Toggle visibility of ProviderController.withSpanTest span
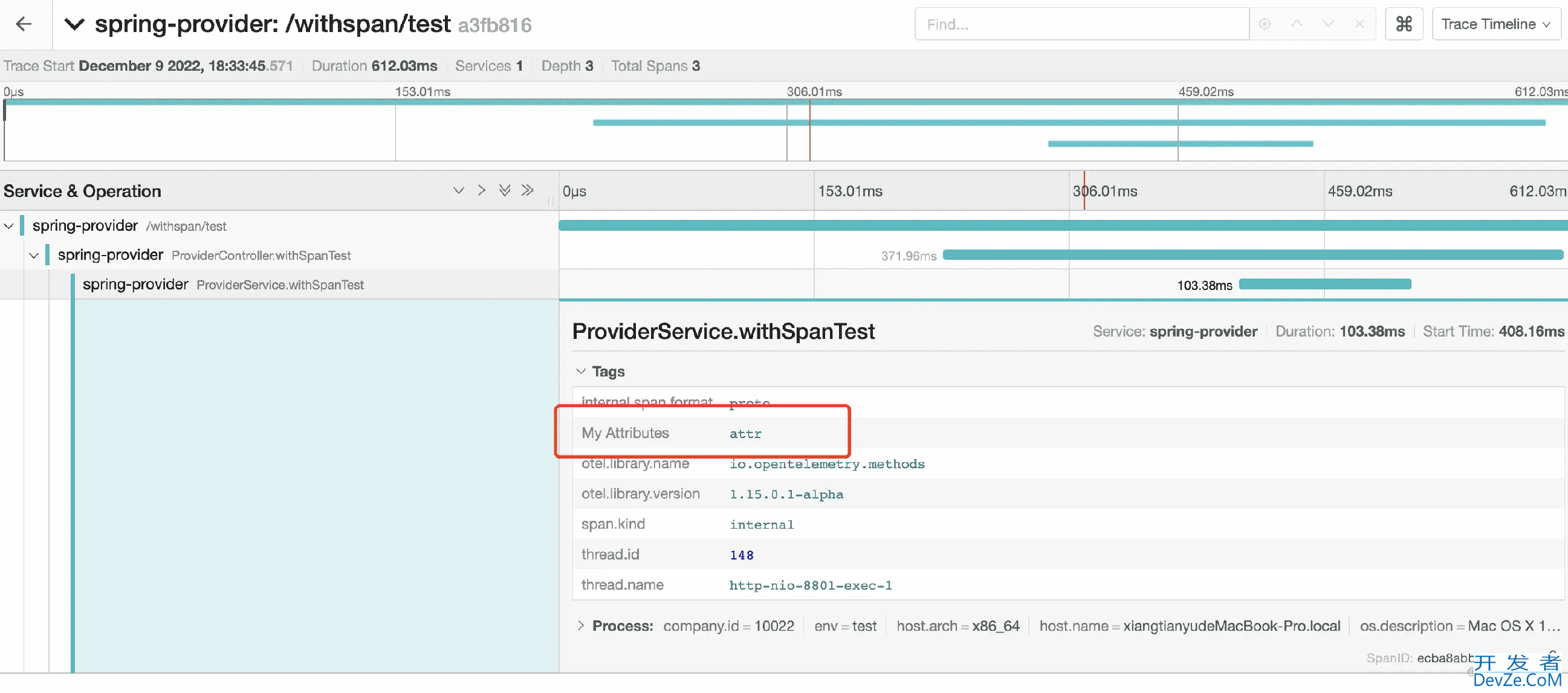This screenshot has width=1568, height=693. 34,255
